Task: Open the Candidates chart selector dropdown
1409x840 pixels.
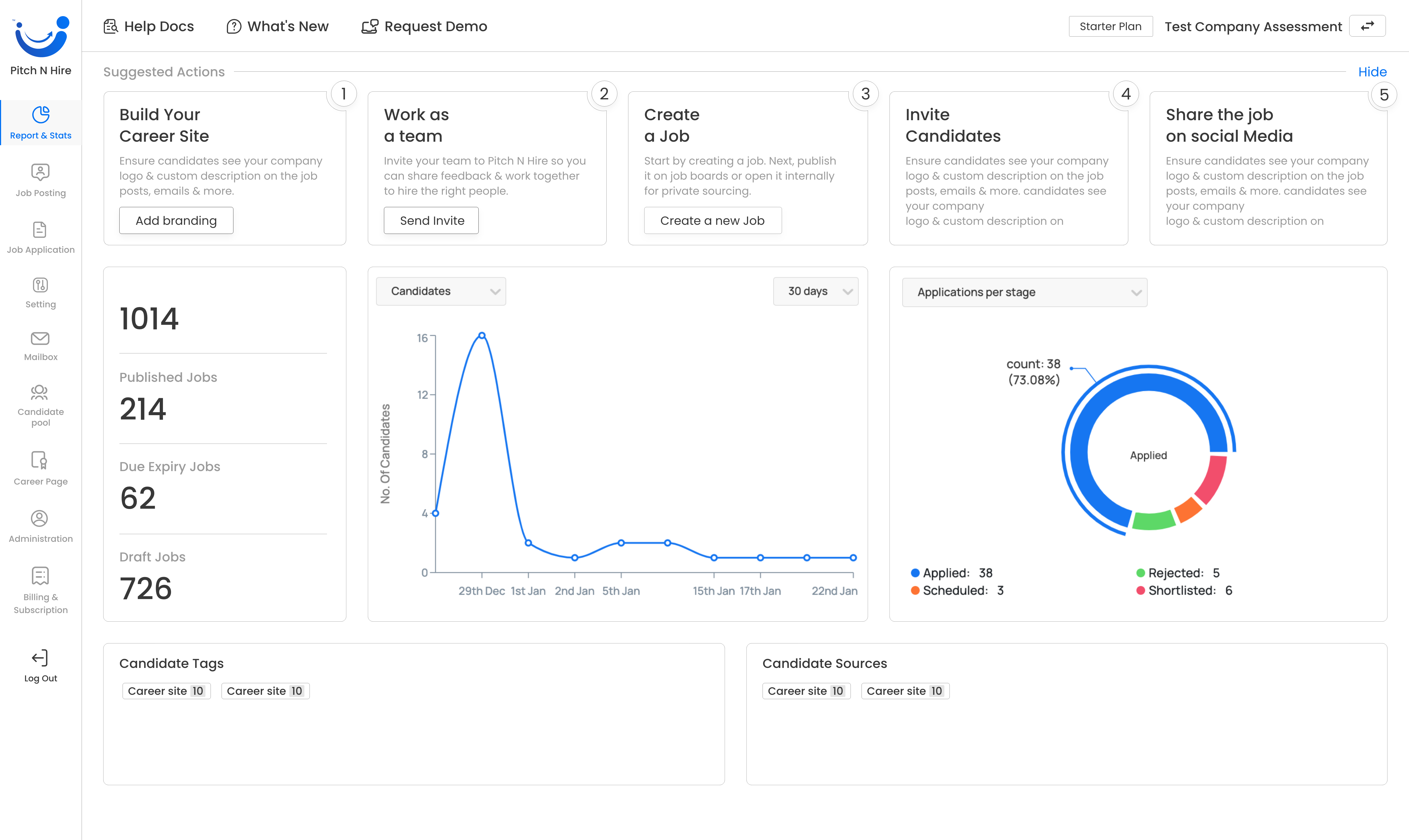Action: click(x=440, y=291)
